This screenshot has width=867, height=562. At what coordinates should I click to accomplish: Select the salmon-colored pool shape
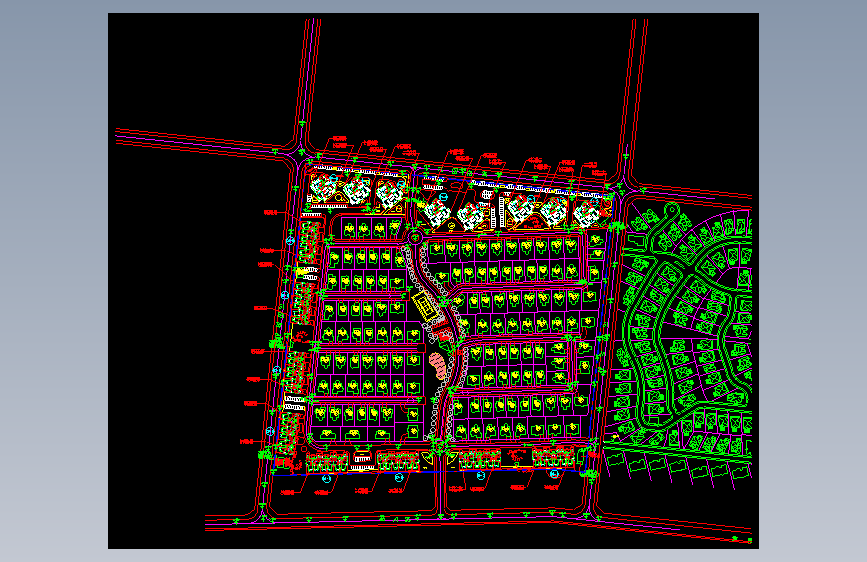click(x=438, y=366)
